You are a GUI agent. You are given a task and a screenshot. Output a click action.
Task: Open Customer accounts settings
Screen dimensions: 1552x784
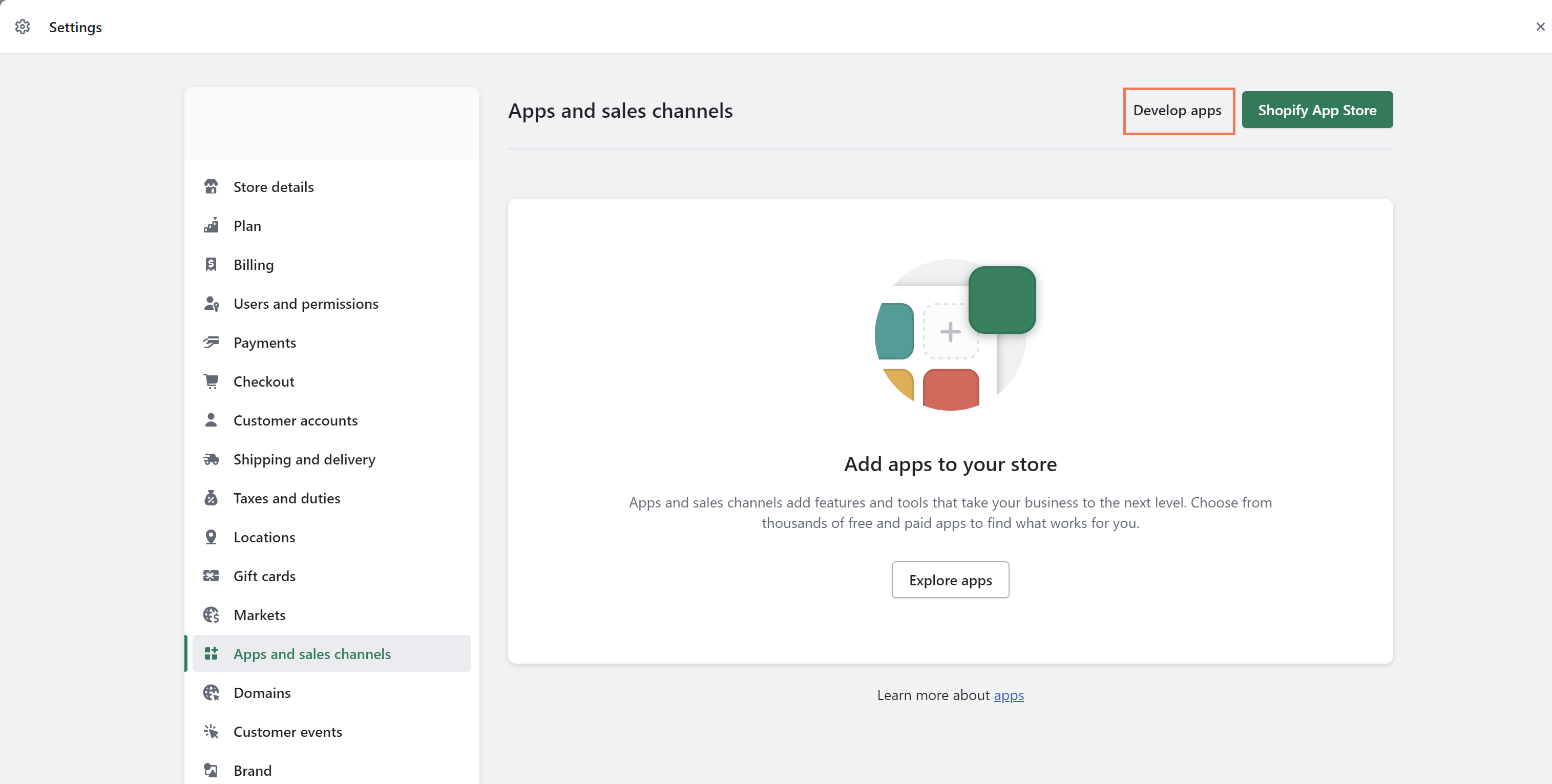(332, 420)
